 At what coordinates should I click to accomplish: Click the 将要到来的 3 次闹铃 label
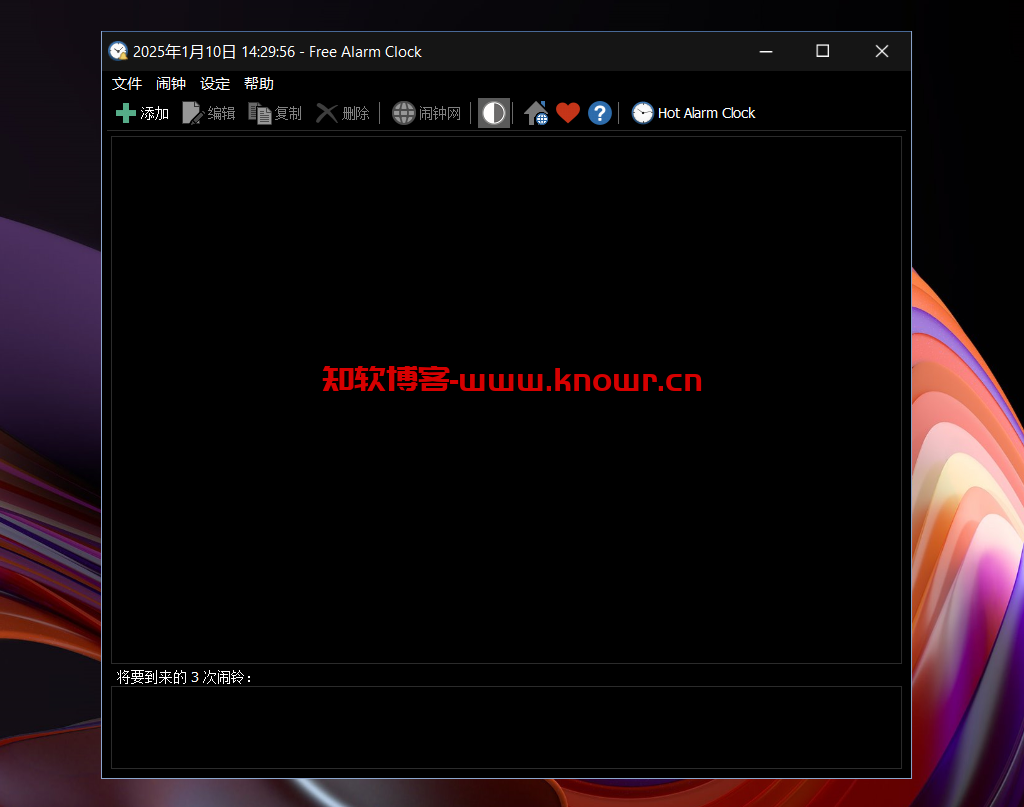click(184, 677)
